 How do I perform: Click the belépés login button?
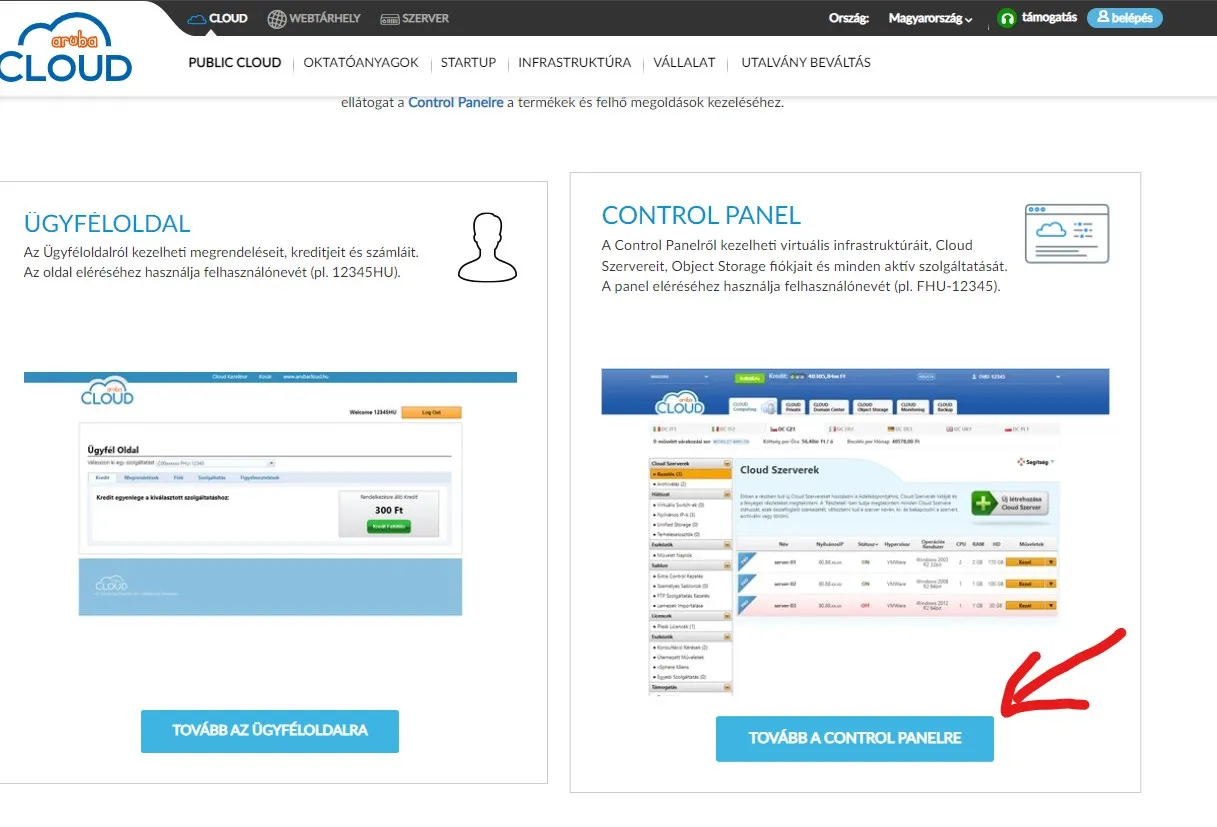(x=1124, y=18)
